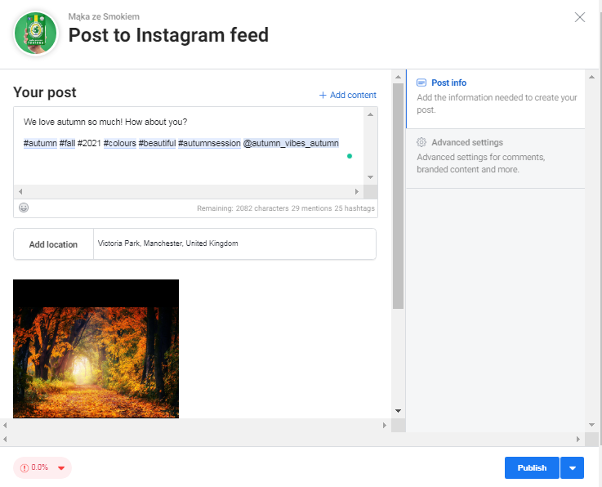Click the post panel vertical scrollbar thumb
Screen dimensions: 602x487
coord(398,196)
